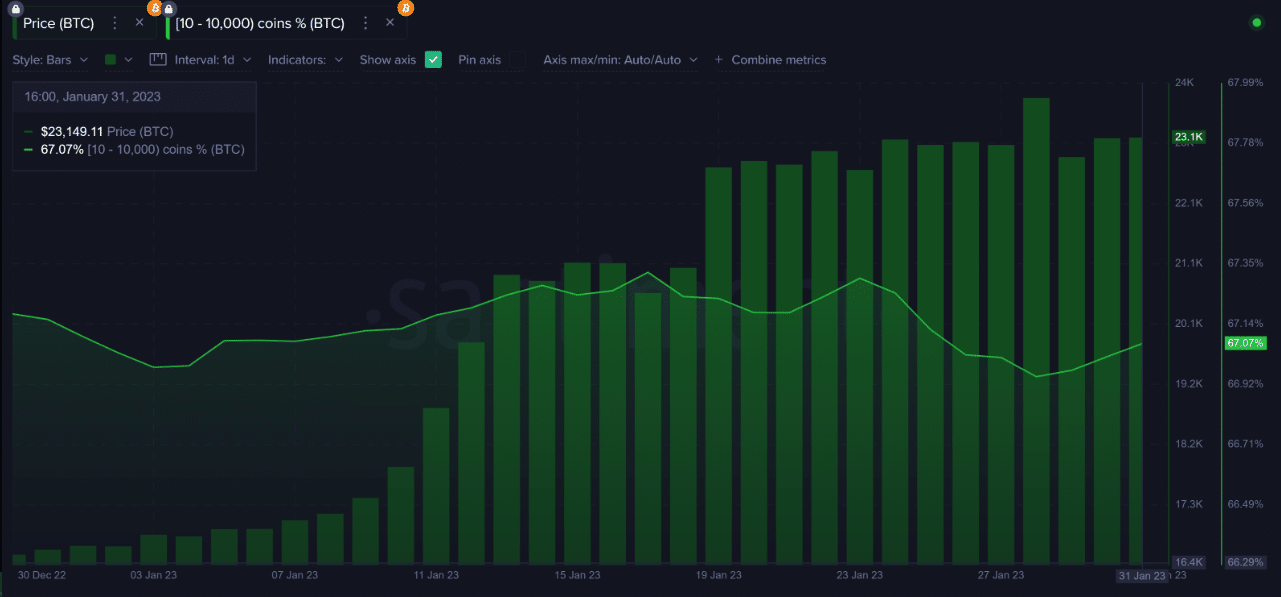Screen dimensions: 1281x597
Task: Select the [10 - 10,000) coins % (BTC) tab
Action: [x=260, y=22]
